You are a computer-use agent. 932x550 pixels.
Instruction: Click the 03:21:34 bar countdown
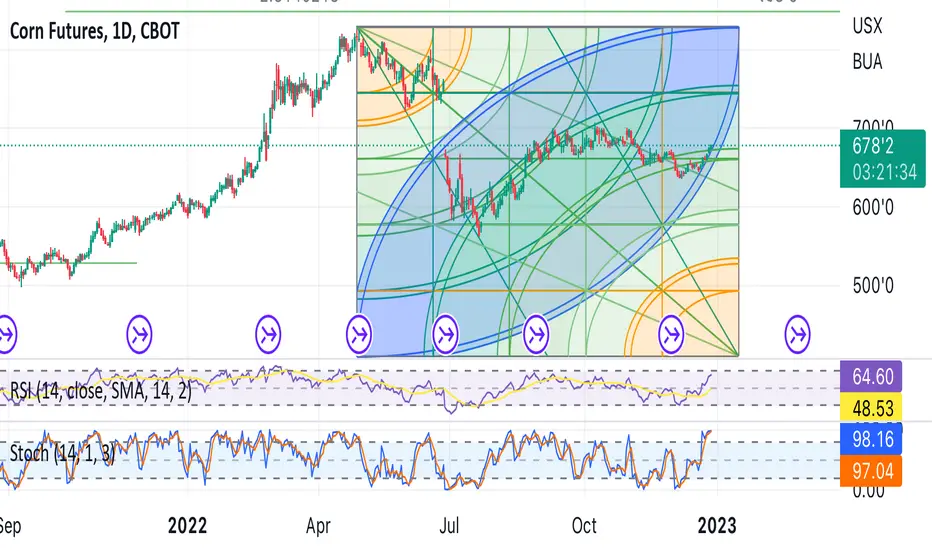click(884, 172)
